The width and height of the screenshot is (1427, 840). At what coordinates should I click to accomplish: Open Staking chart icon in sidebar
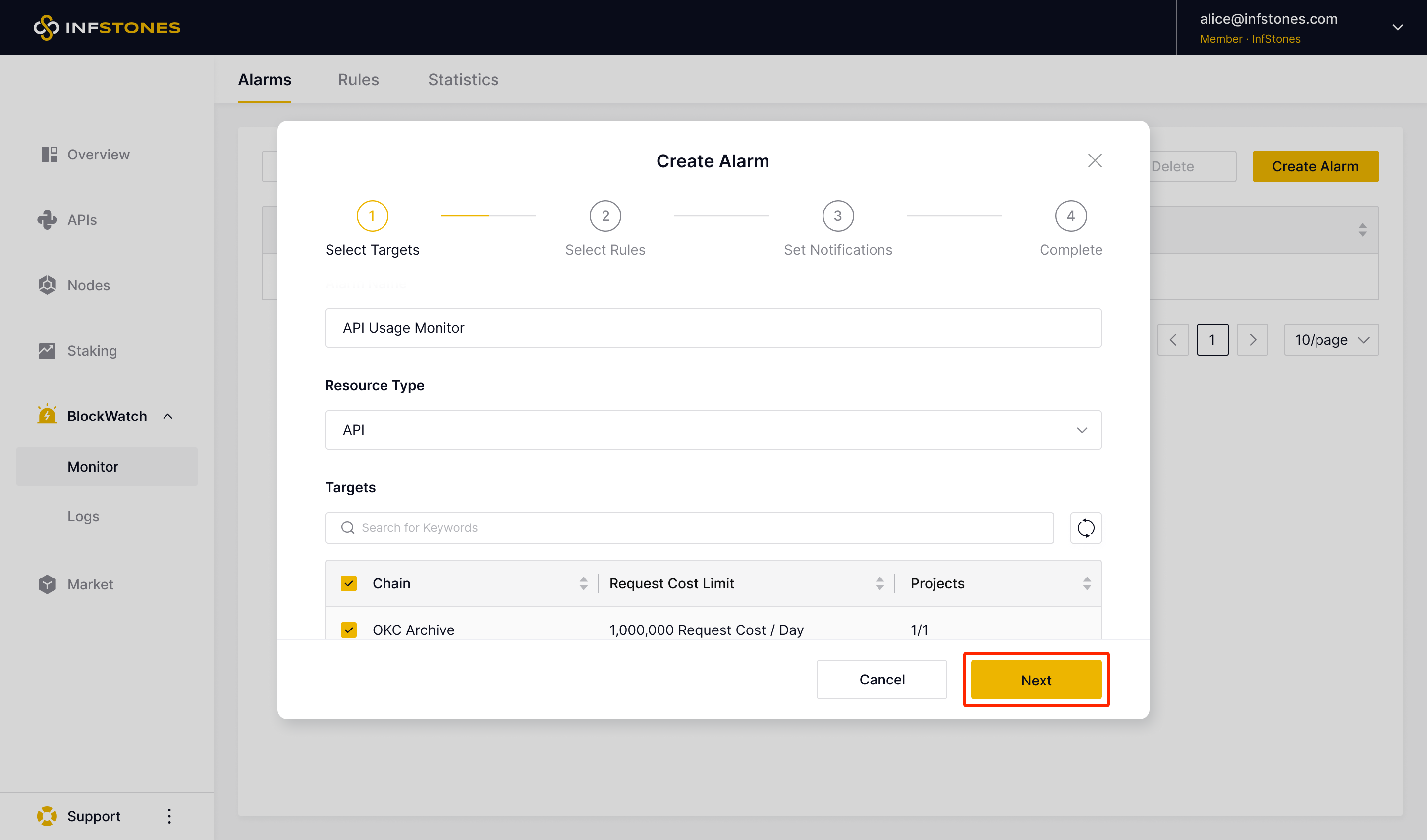(x=47, y=351)
